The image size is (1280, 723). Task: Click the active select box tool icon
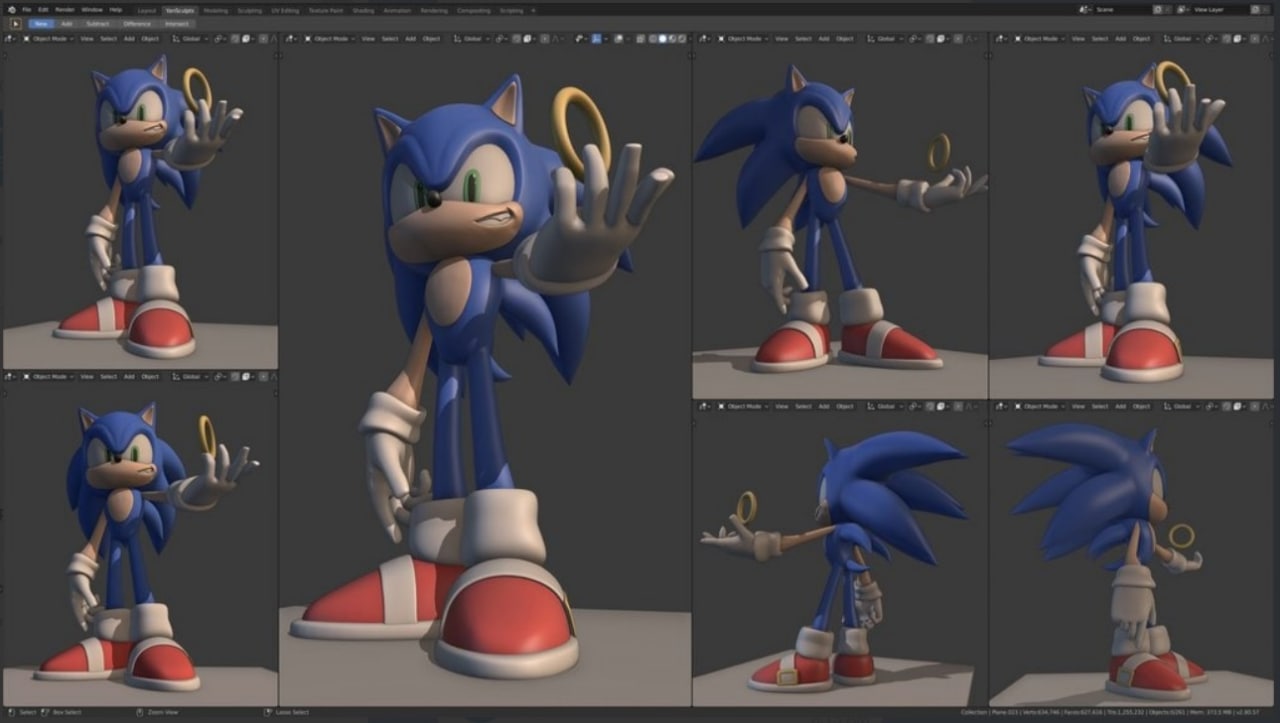pos(16,23)
